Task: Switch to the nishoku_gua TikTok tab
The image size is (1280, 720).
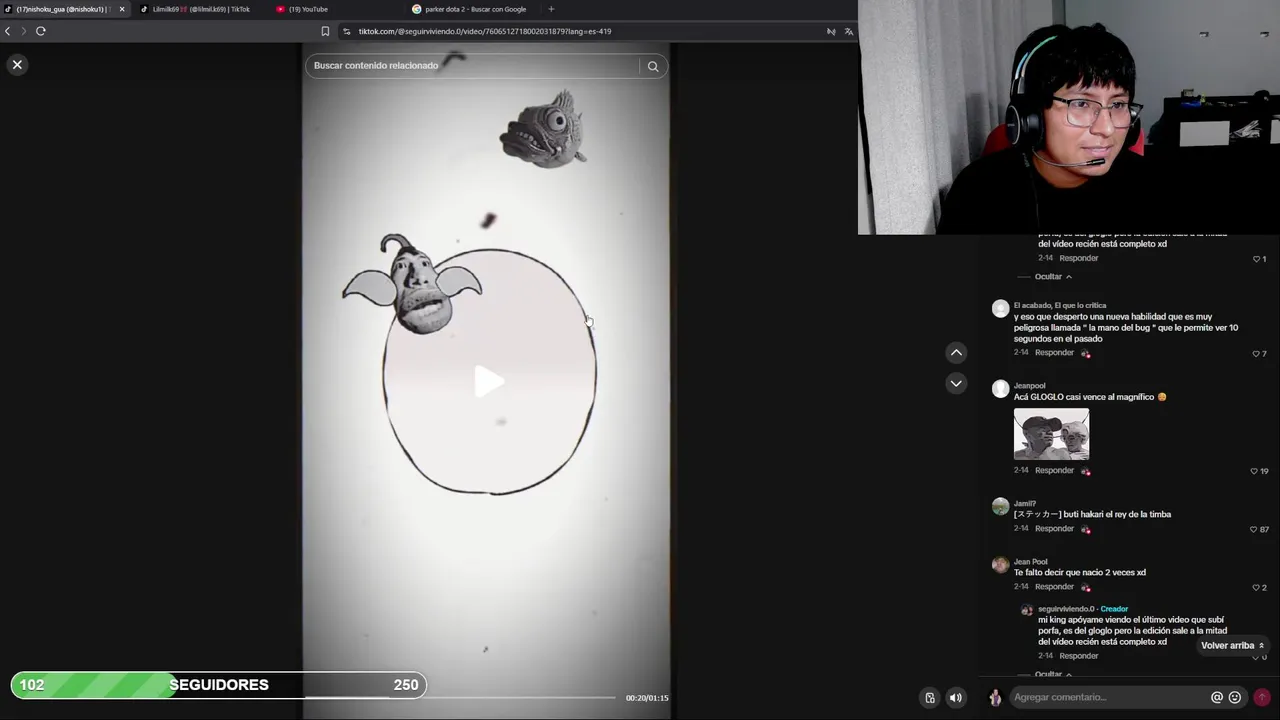Action: (60, 9)
